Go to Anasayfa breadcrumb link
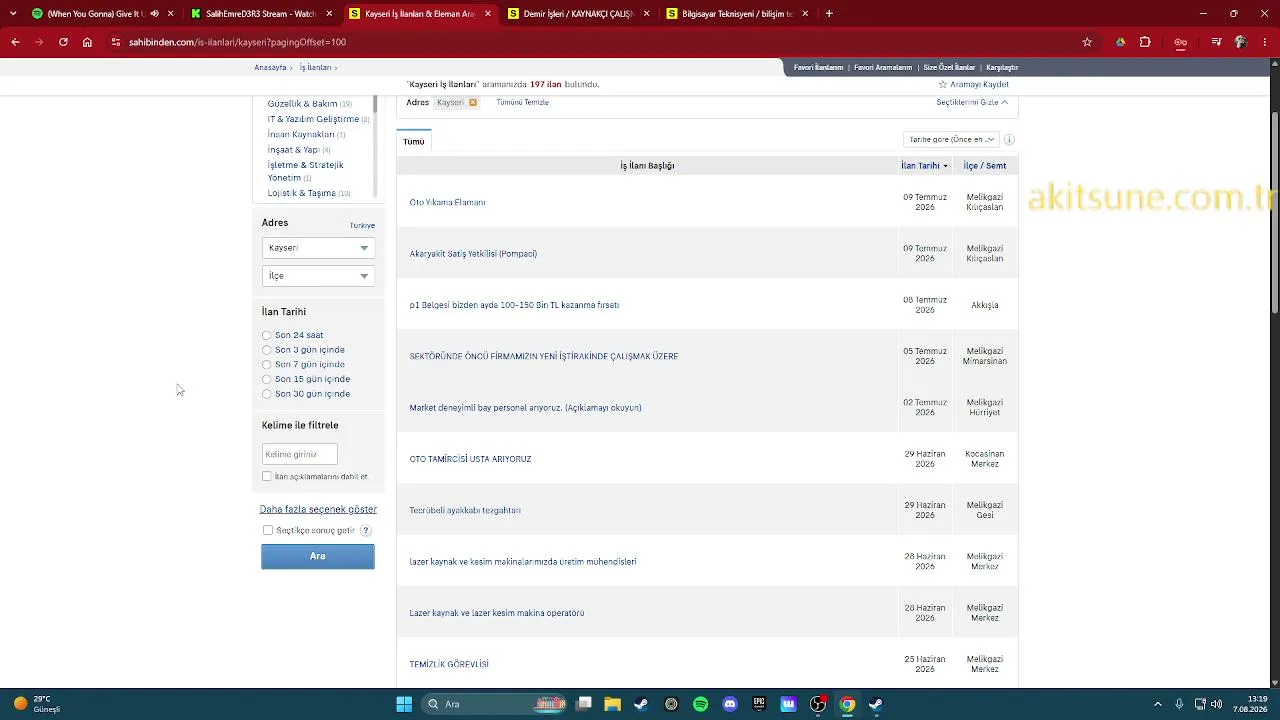1280x720 pixels. [270, 68]
